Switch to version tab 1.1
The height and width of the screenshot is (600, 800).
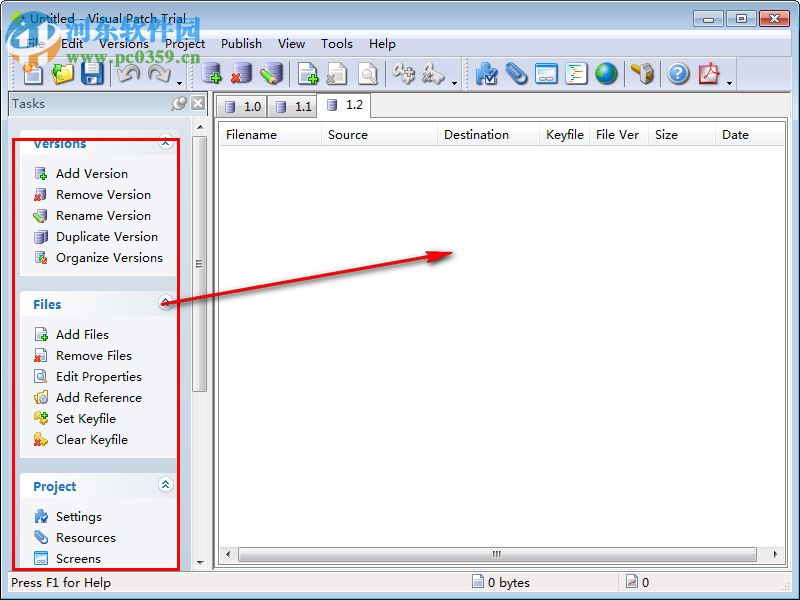(293, 107)
